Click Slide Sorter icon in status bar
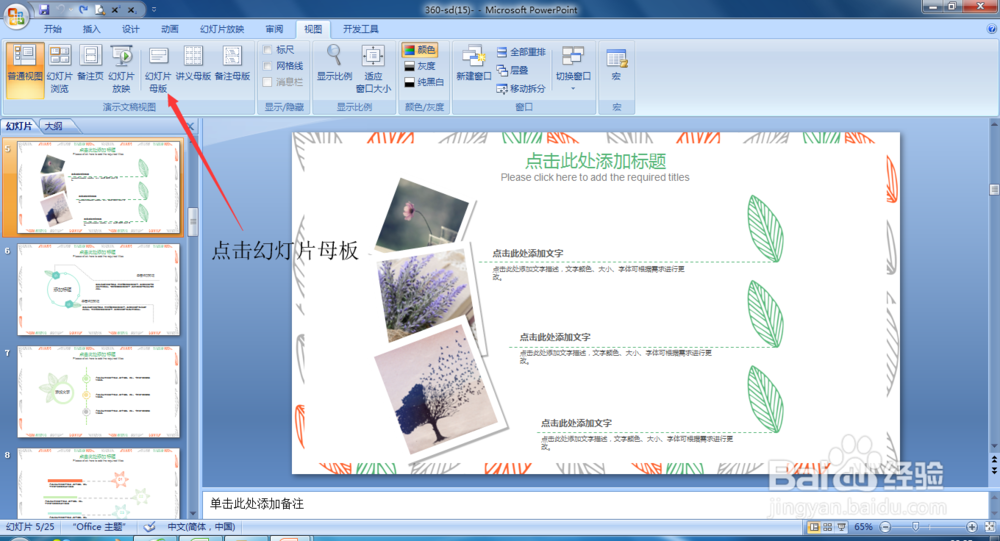Image resolution: width=1000 pixels, height=541 pixels. (828, 527)
